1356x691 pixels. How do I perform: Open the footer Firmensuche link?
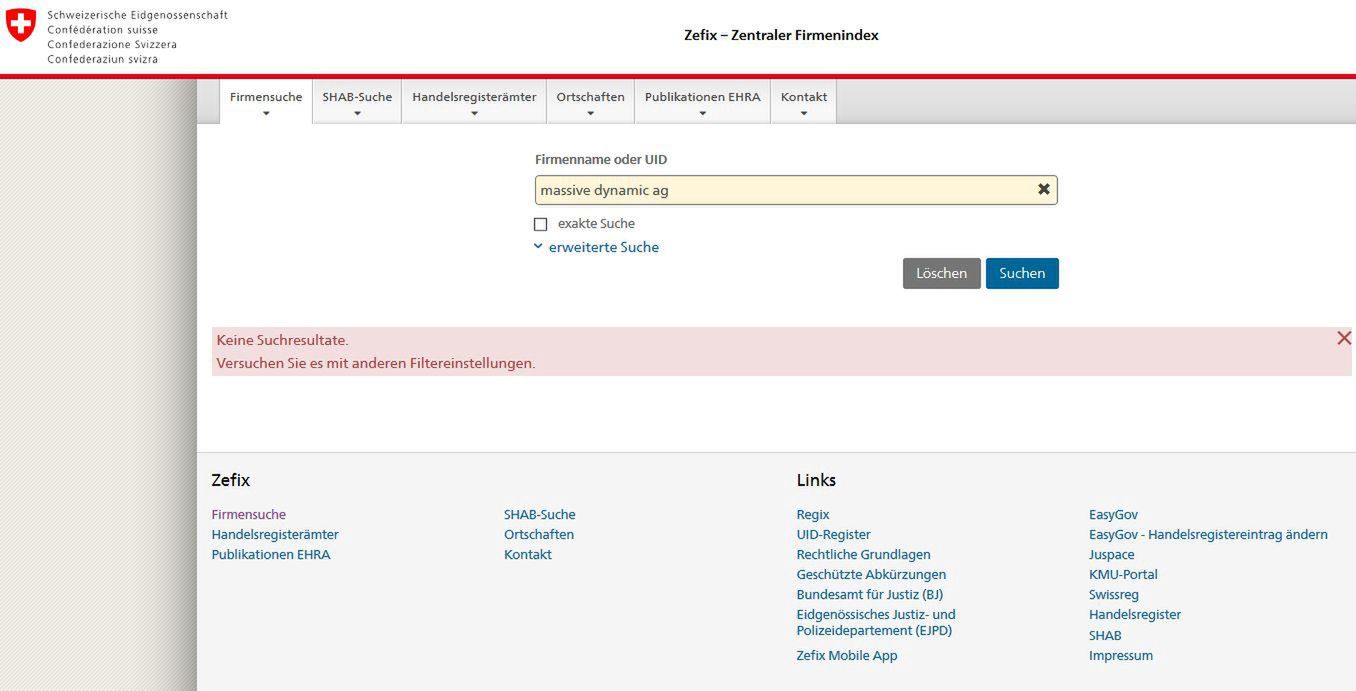tap(249, 515)
